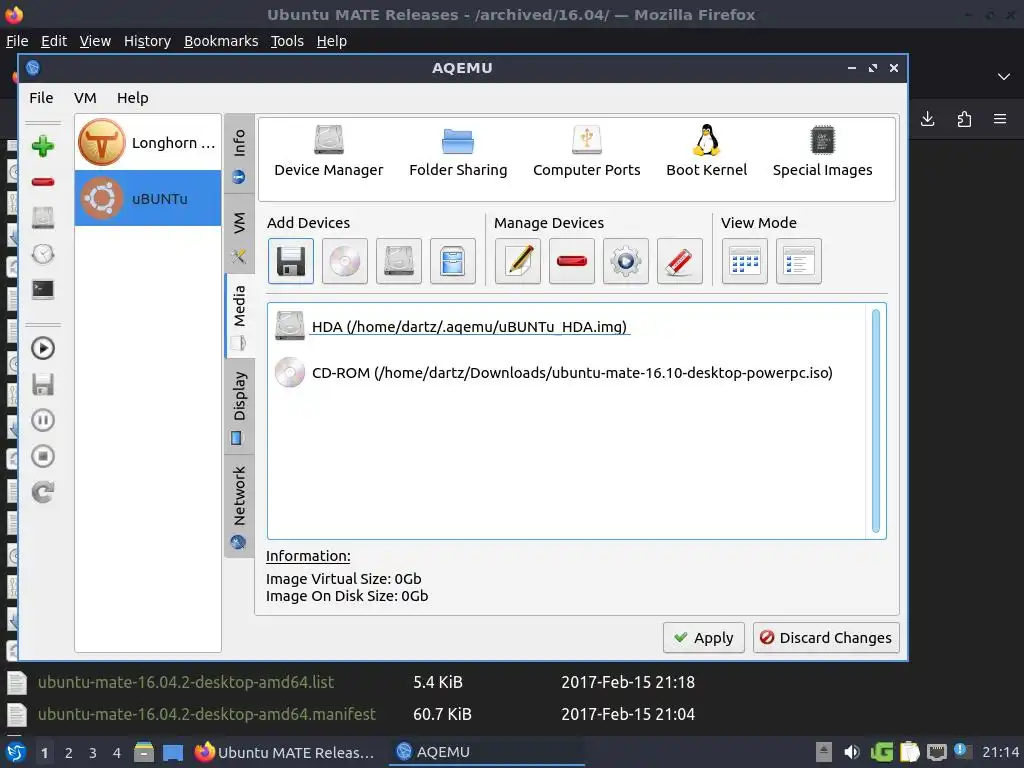Click the red eraser format icon
Image resolution: width=1024 pixels, height=768 pixels.
tap(680, 261)
